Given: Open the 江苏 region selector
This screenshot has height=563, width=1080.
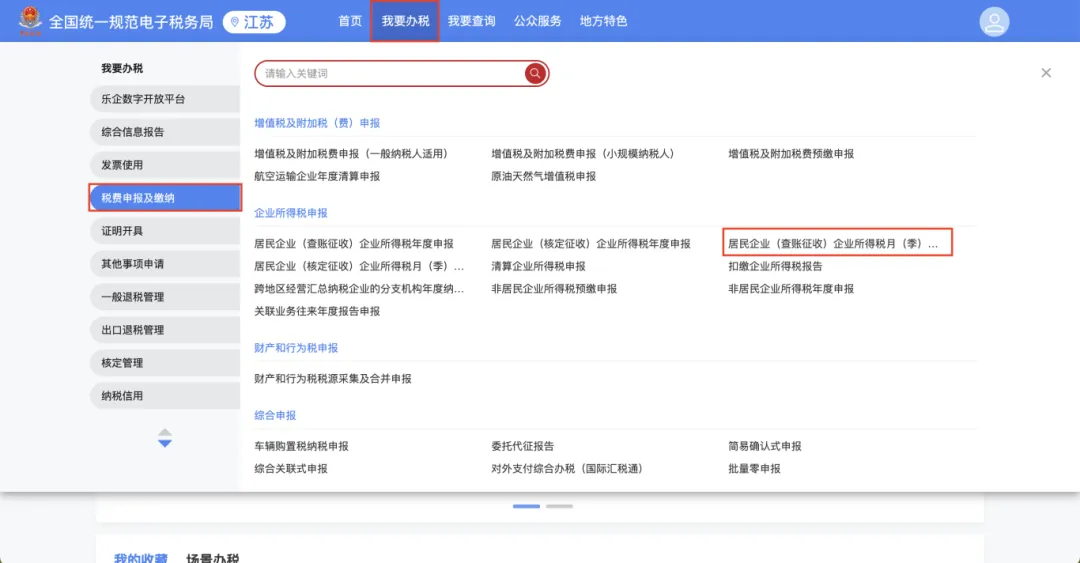Looking at the screenshot, I should 254,22.
